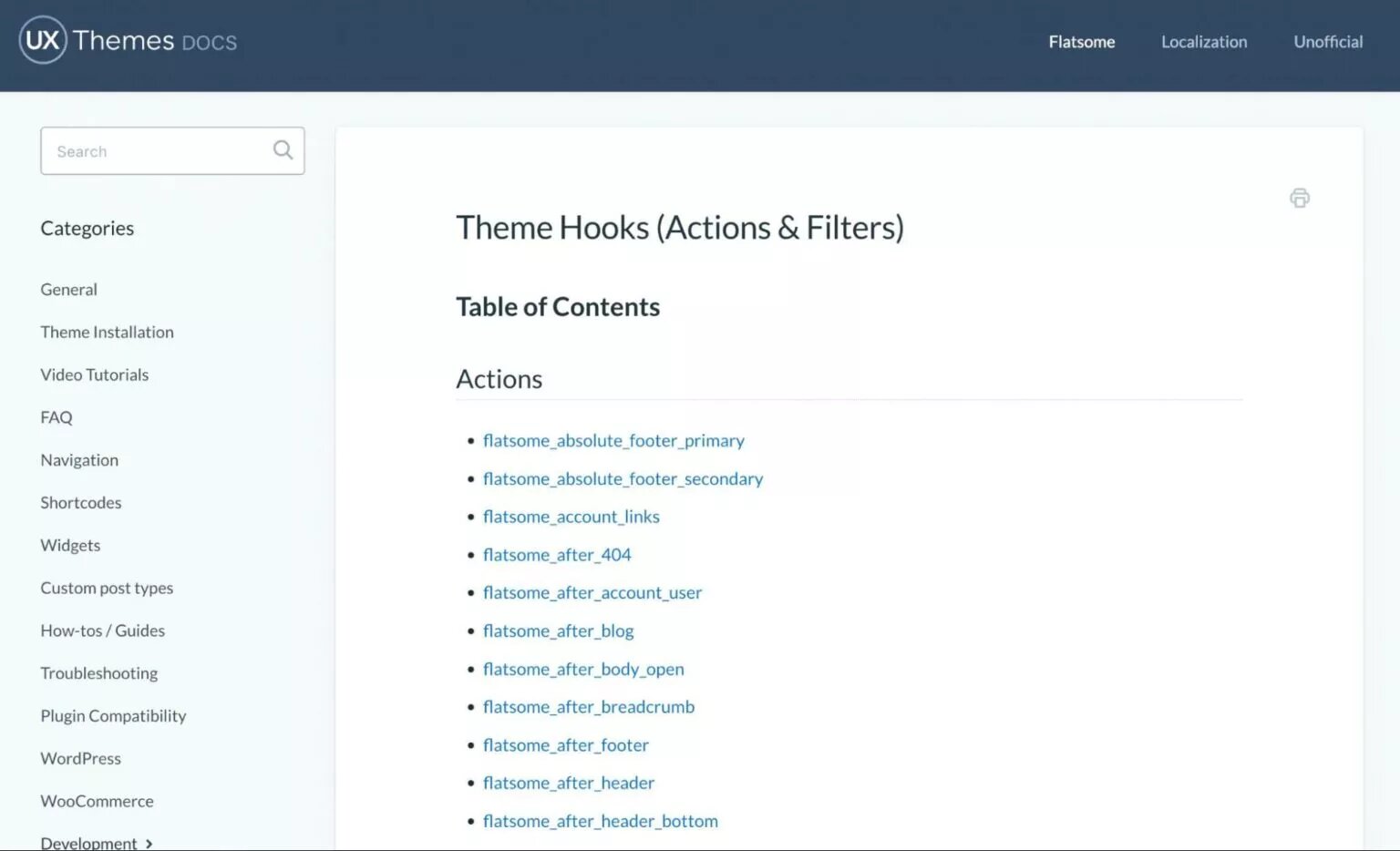This screenshot has width=1400, height=851.
Task: Select the search magnifier icon
Action: tap(283, 149)
